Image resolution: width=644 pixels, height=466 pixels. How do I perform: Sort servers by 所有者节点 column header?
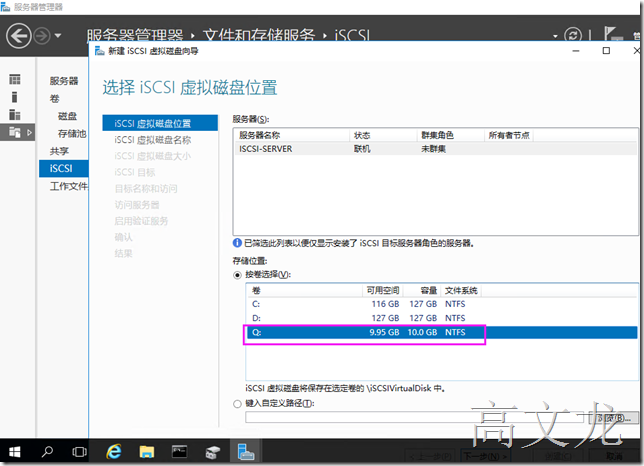coord(509,135)
